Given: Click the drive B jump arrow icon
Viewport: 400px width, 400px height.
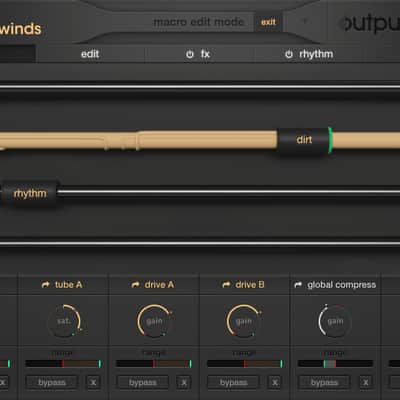Looking at the screenshot, I should tap(226, 285).
